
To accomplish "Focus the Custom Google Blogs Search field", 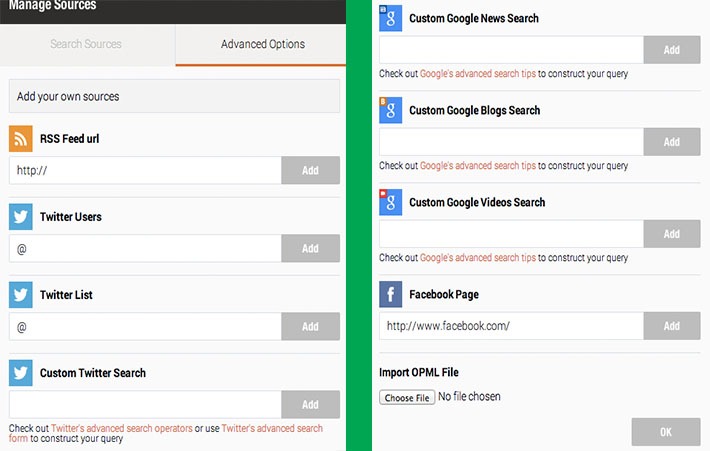I will 511,142.
